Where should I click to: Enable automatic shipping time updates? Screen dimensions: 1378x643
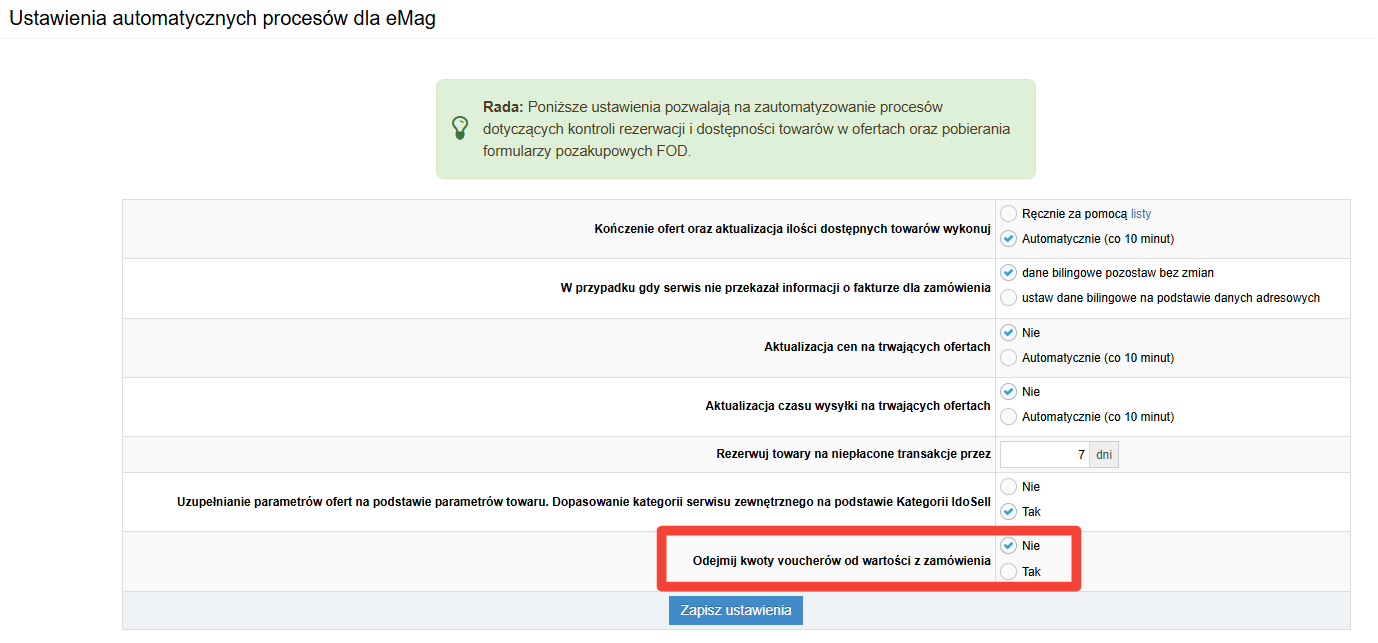pyautogui.click(x=1008, y=417)
